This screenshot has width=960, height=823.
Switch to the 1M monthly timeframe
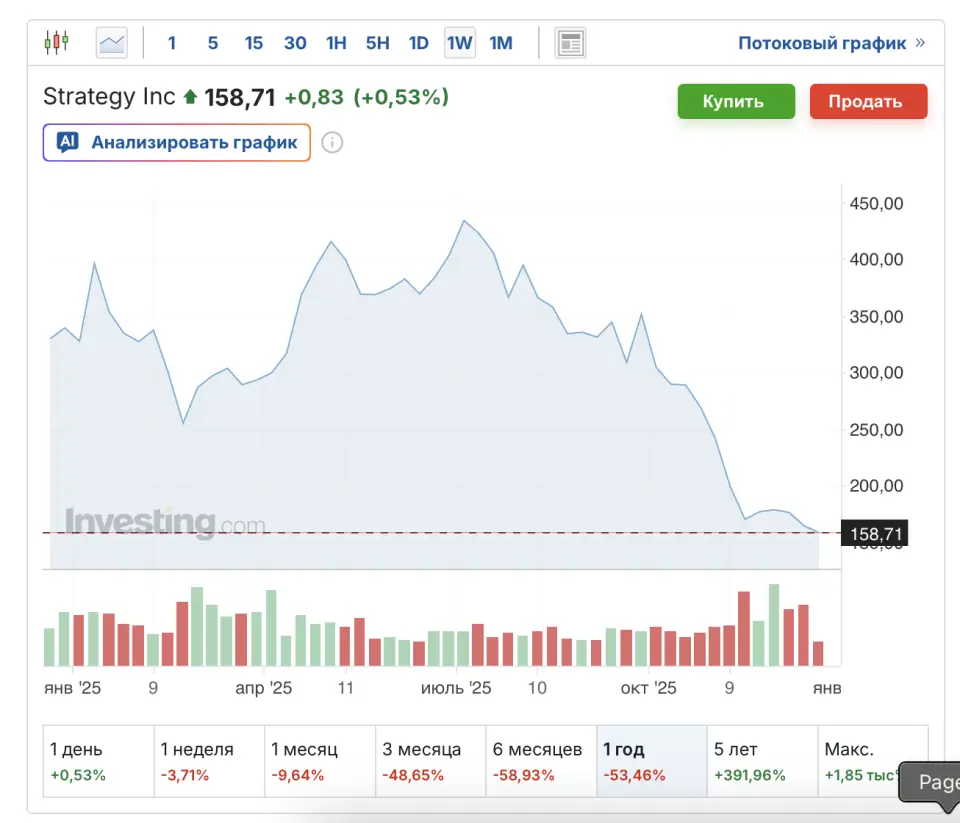pos(500,43)
